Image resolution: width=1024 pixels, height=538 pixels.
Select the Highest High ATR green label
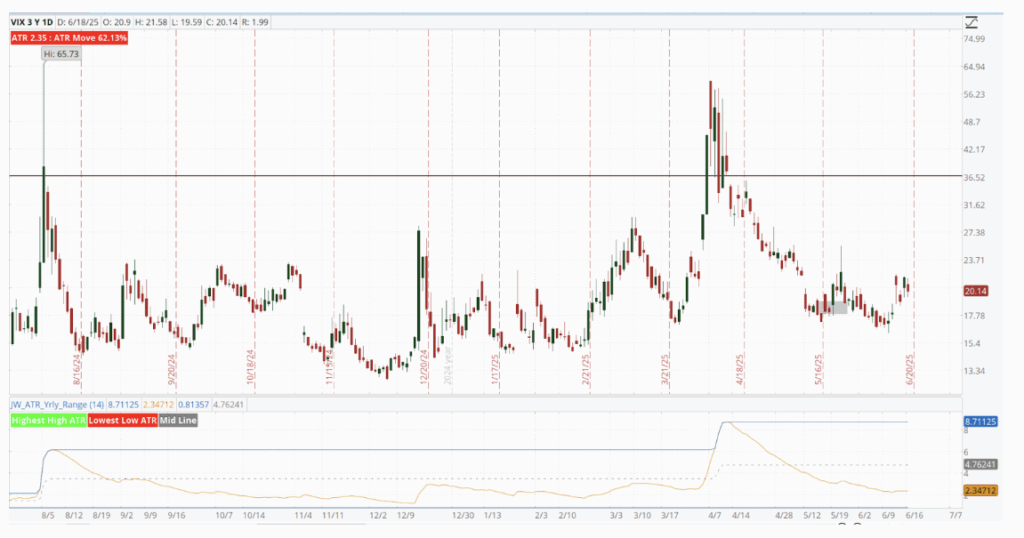[48, 420]
